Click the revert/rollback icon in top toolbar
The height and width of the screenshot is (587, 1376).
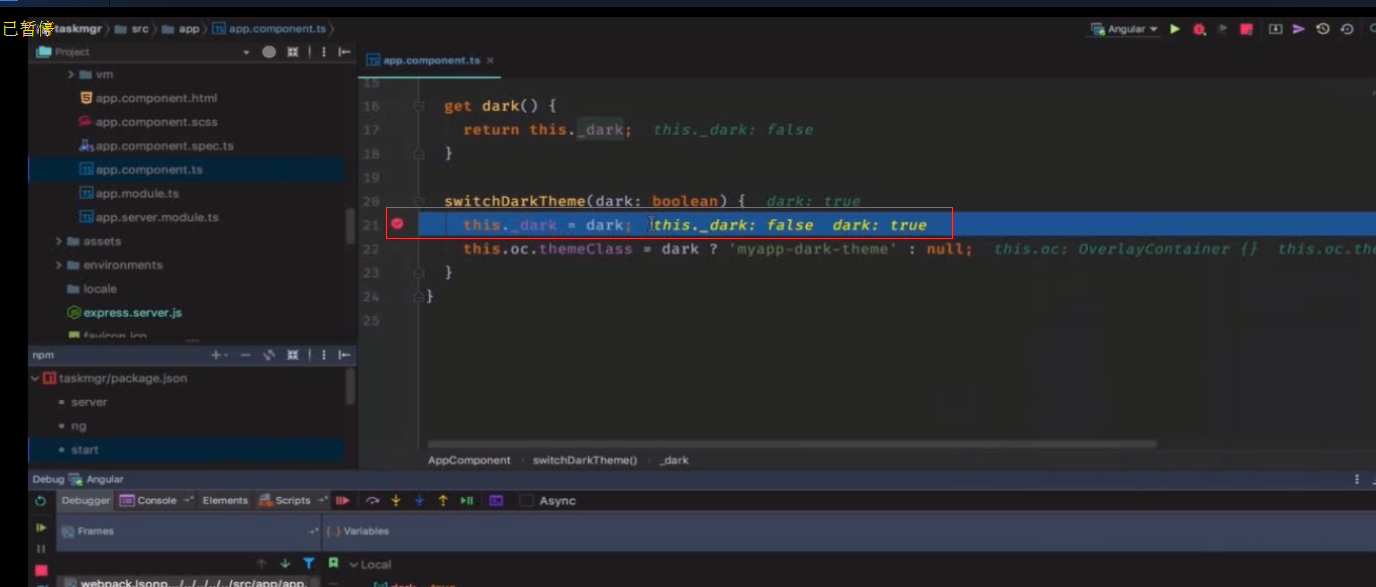(x=1347, y=29)
